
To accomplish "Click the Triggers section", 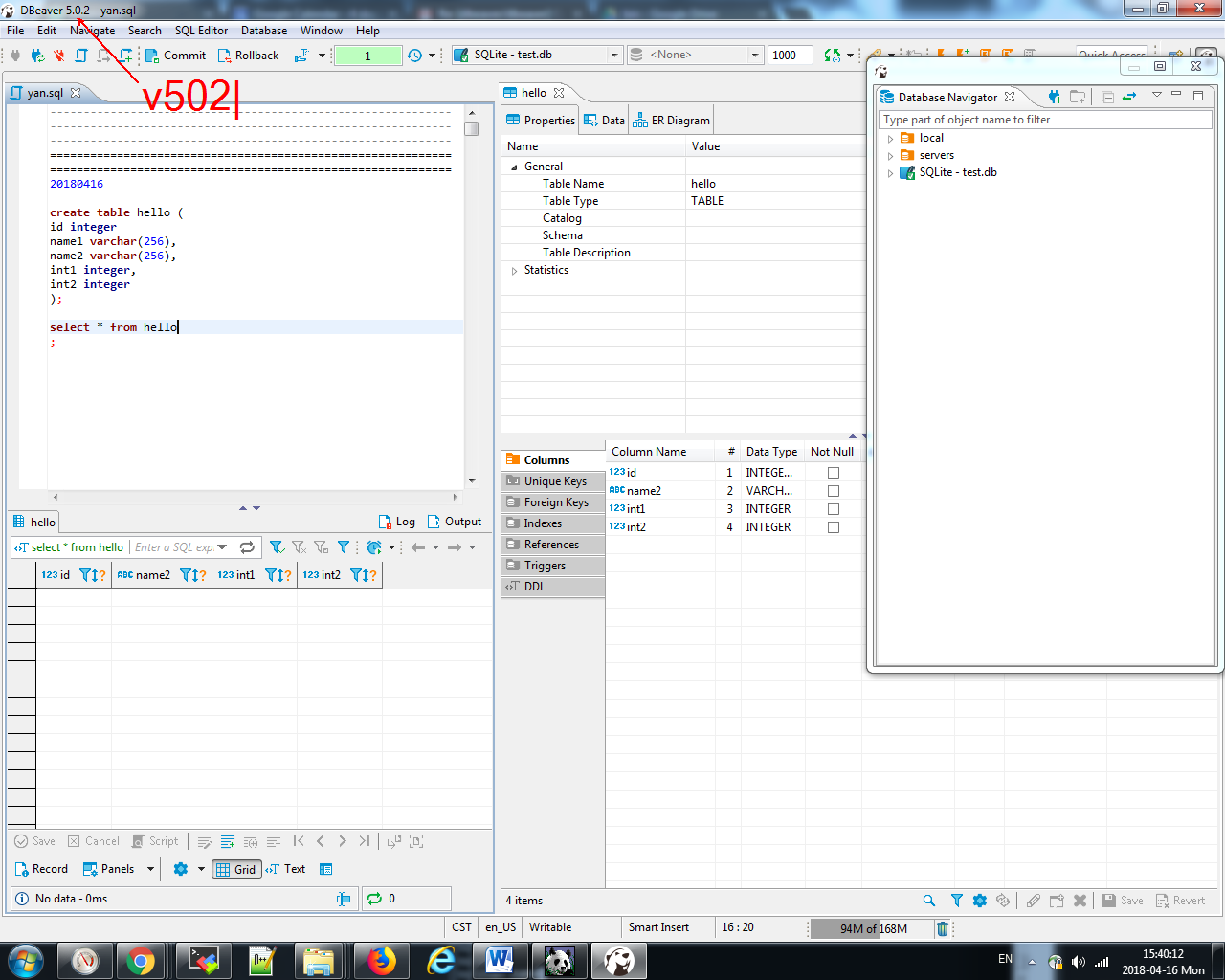I will pyautogui.click(x=553, y=566).
